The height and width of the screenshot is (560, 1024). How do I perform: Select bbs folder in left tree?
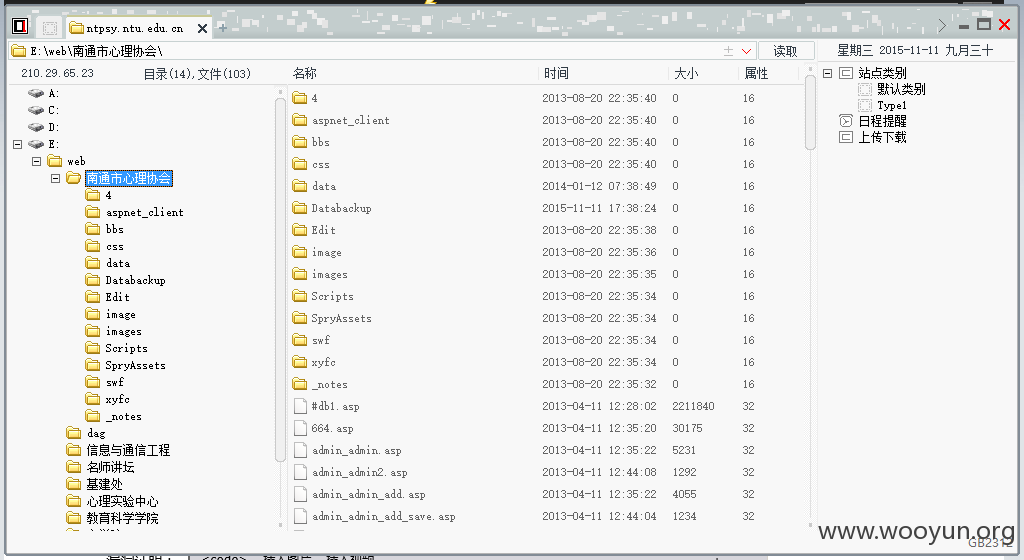[x=115, y=229]
